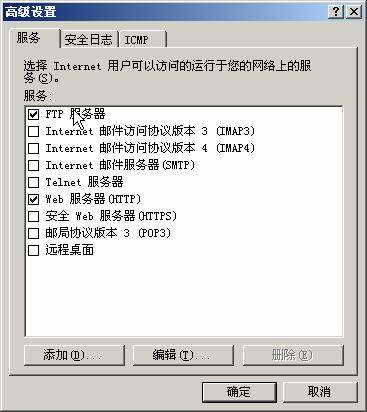Uncheck the FTP 服务器 checkbox
Screen dimensions: 367x412
(34, 115)
